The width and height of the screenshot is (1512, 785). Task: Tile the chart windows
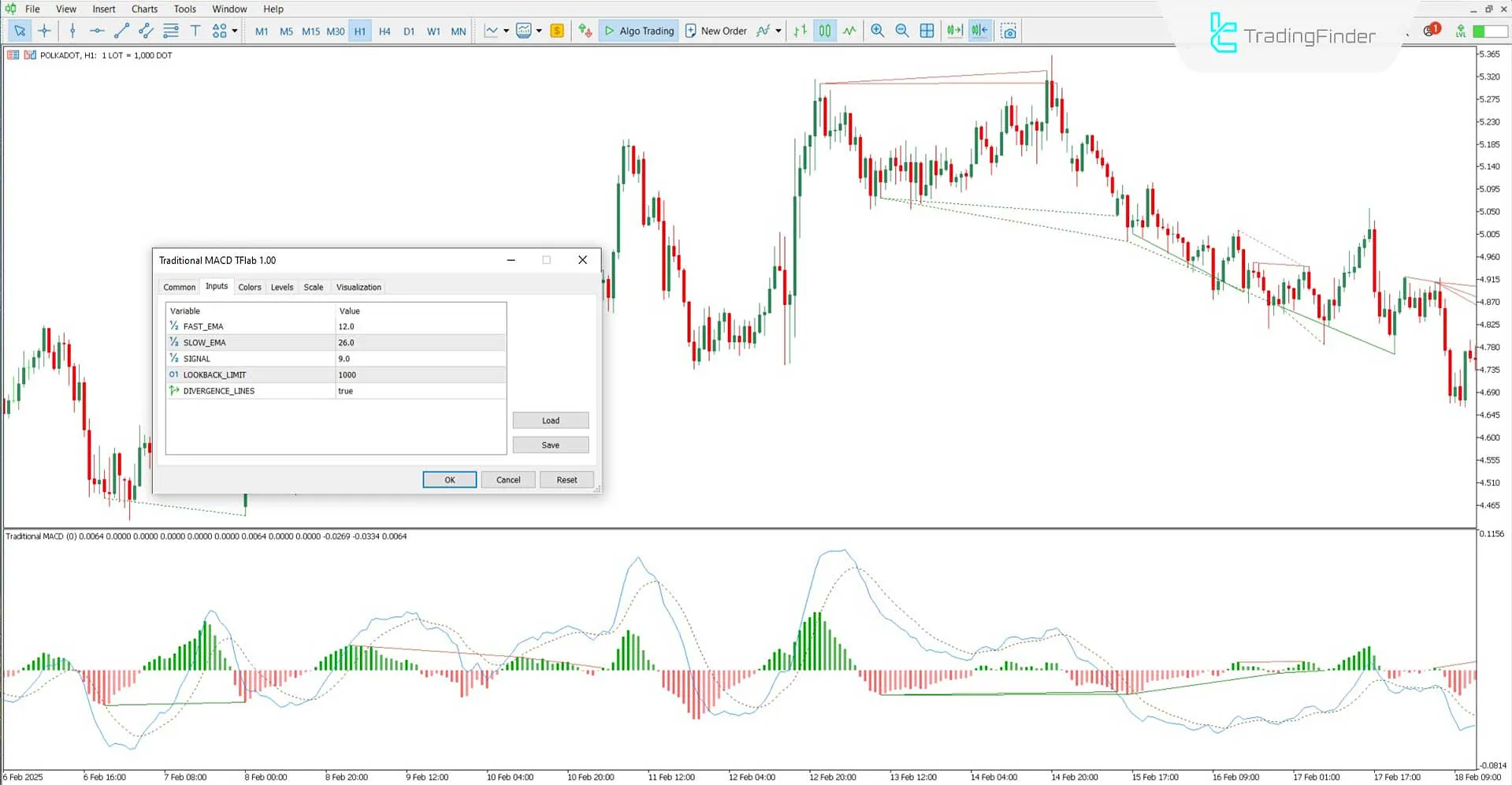tap(927, 31)
